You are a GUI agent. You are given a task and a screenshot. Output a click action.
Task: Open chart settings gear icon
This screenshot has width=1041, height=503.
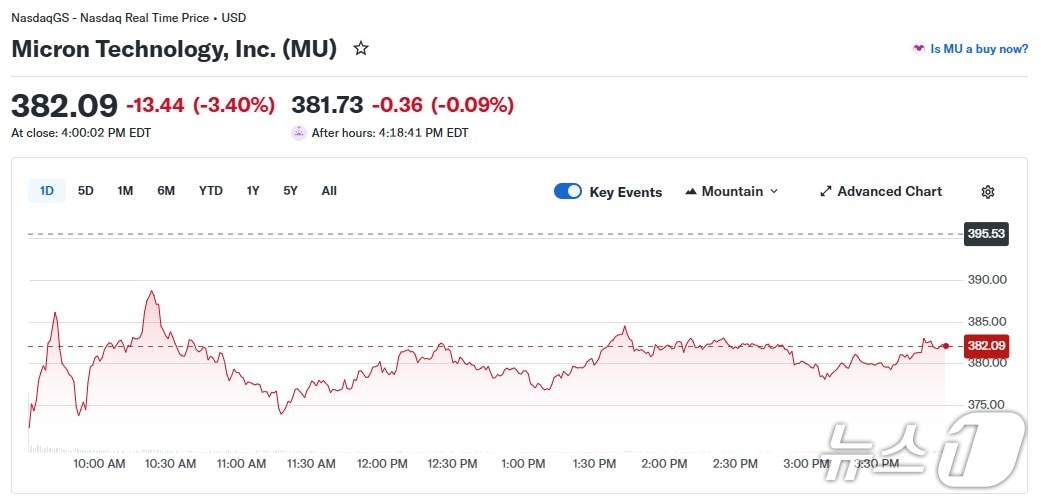(x=988, y=192)
